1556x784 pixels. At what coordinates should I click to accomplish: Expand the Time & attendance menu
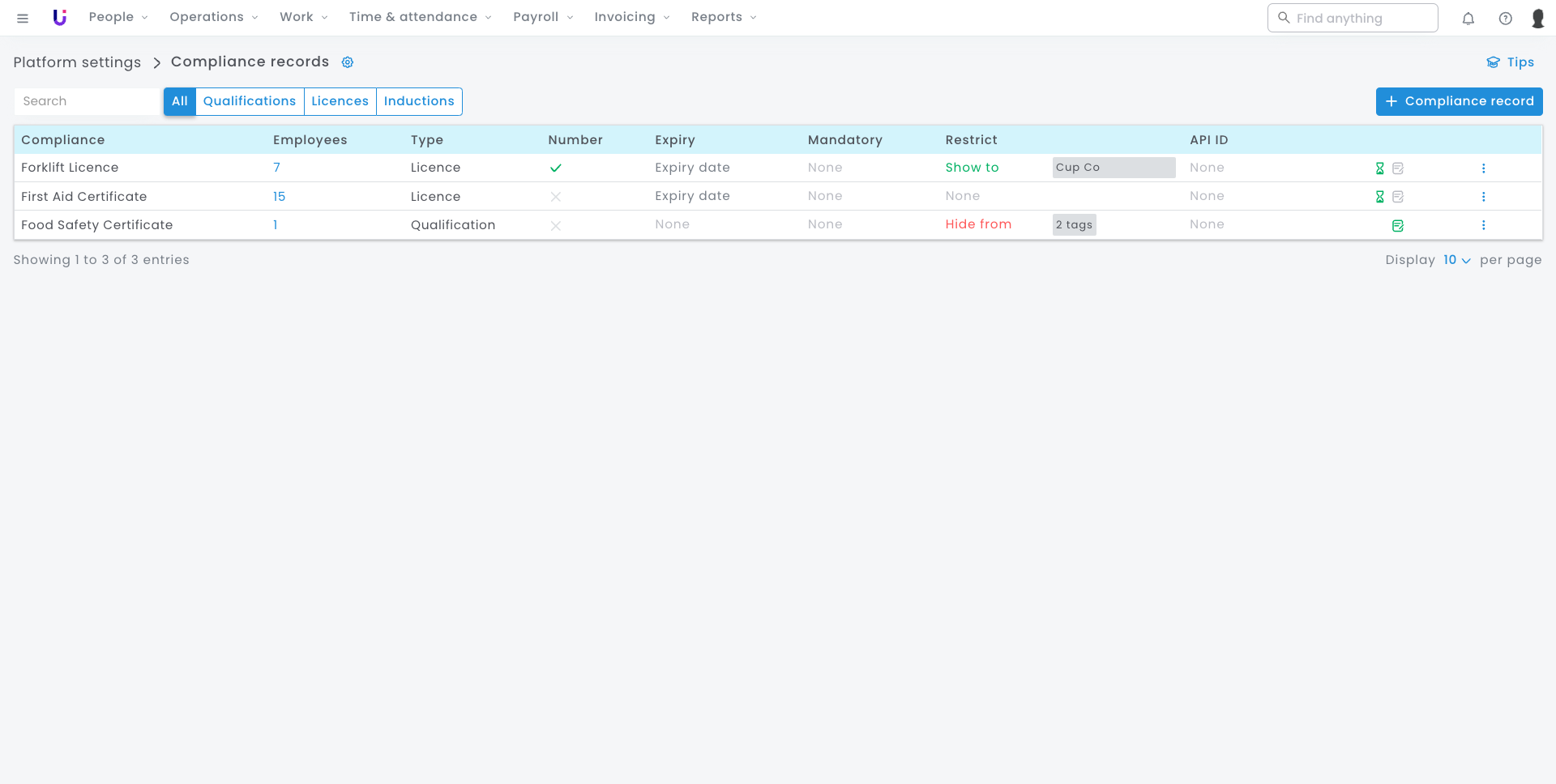coord(420,17)
